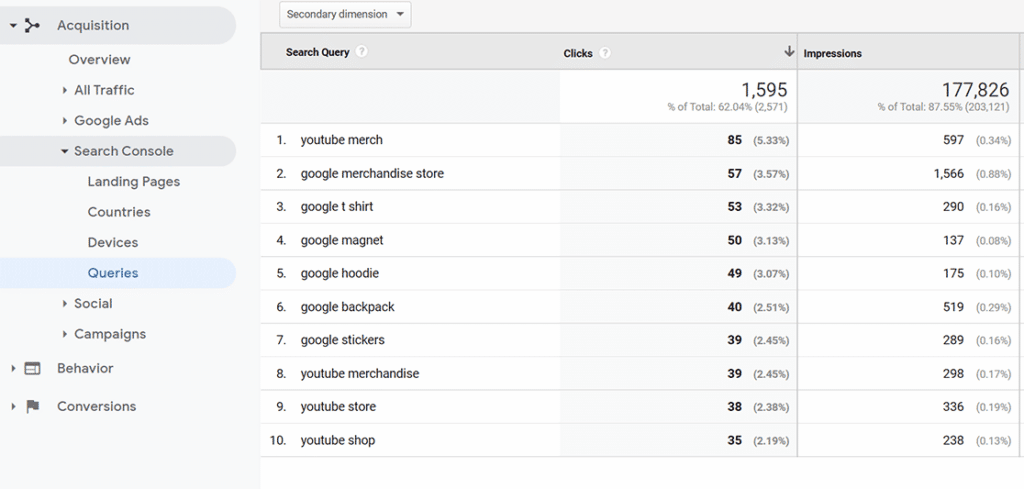Viewport: 1024px width, 489px height.
Task: Click the 336 impressions value for youtube store
Action: pyautogui.click(x=953, y=407)
